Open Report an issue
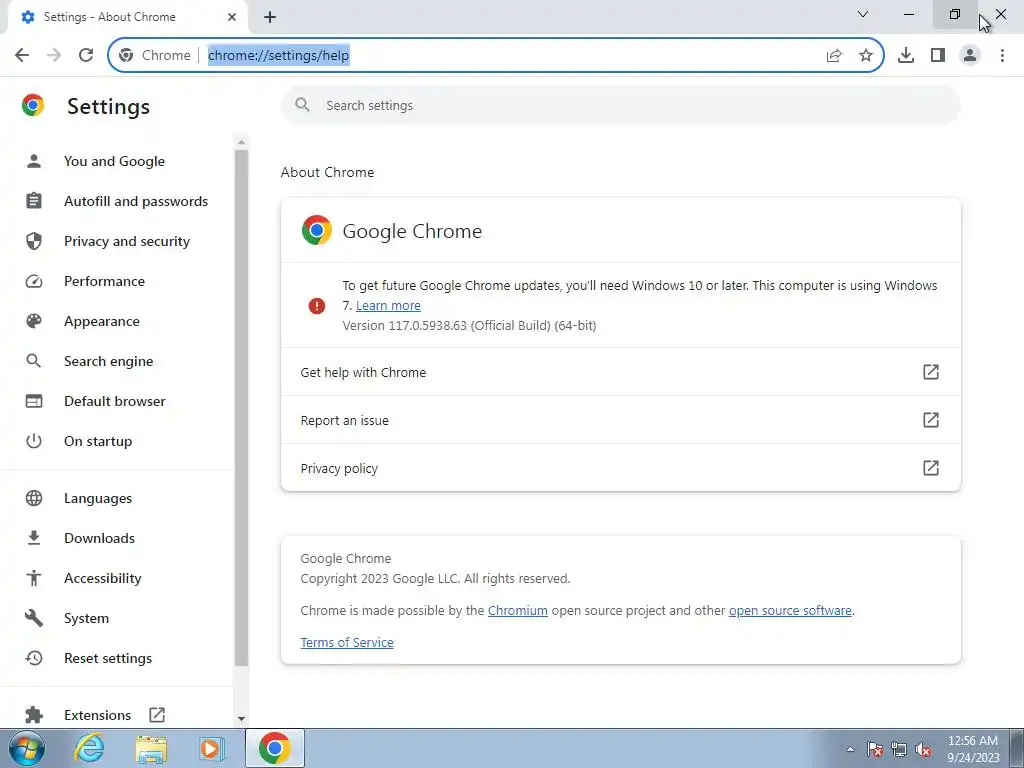1024x768 pixels. pos(620,420)
